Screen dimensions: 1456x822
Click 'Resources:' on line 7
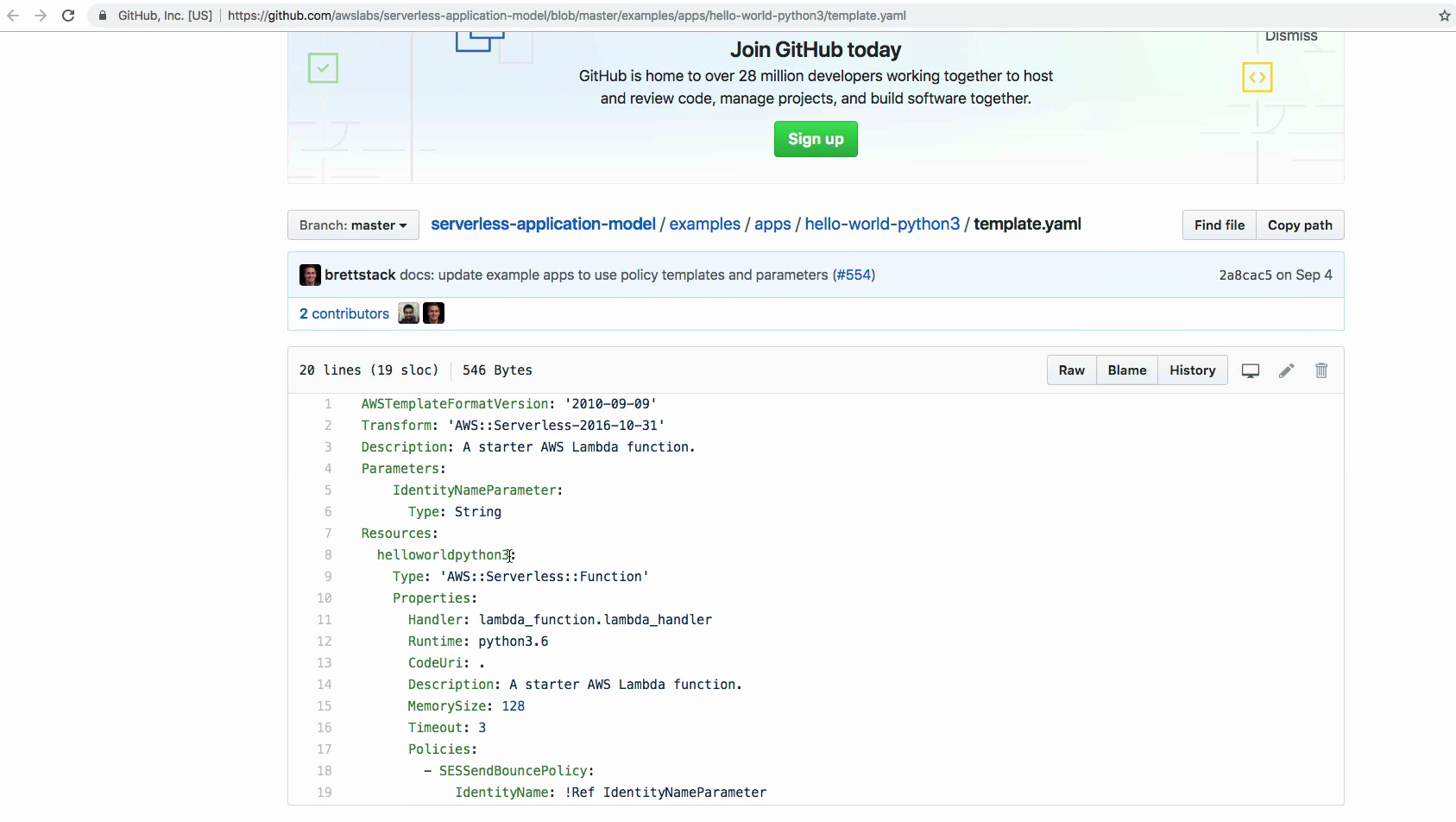point(400,534)
